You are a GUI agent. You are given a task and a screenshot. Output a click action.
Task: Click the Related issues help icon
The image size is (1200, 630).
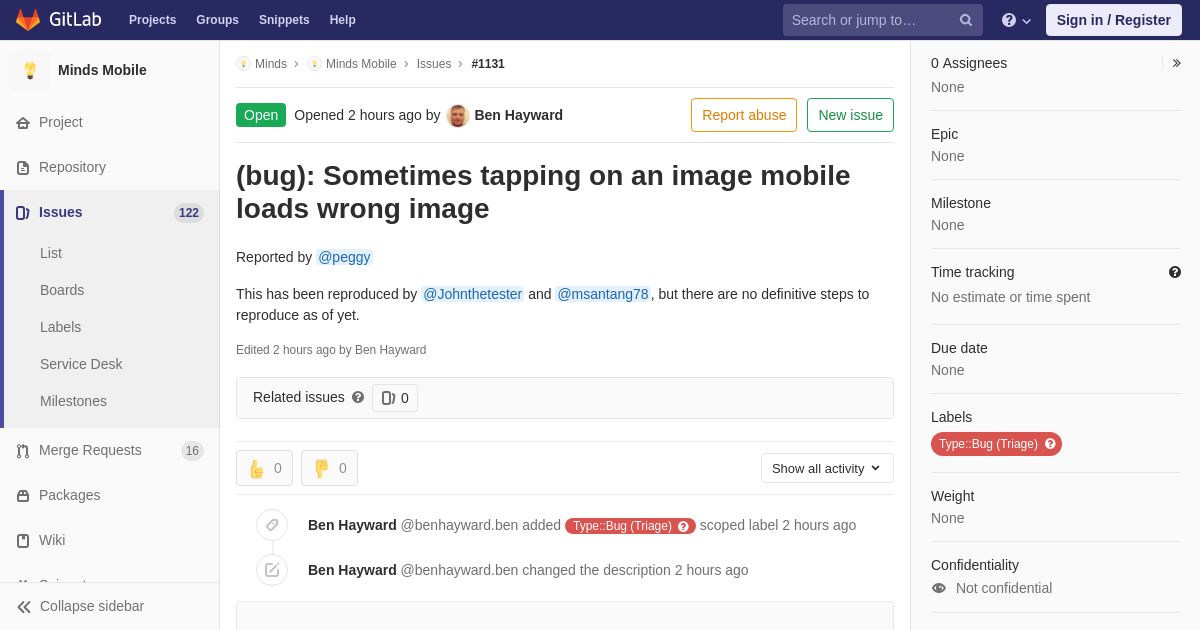358,397
